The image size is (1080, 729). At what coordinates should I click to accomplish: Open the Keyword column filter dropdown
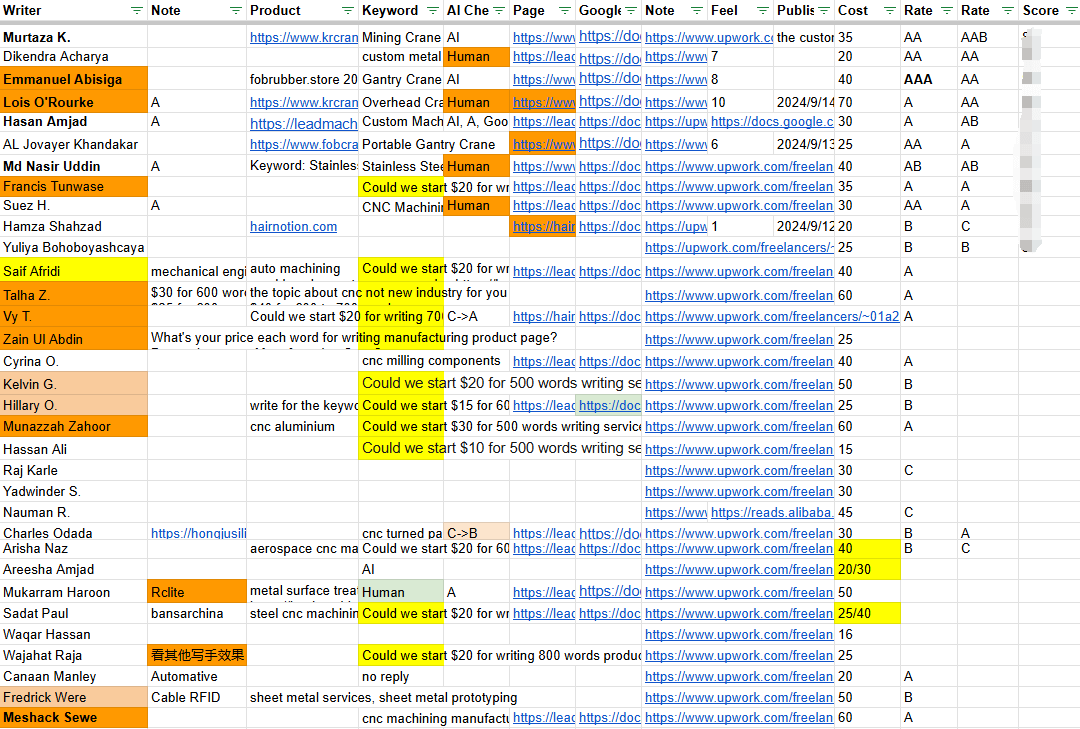(433, 10)
